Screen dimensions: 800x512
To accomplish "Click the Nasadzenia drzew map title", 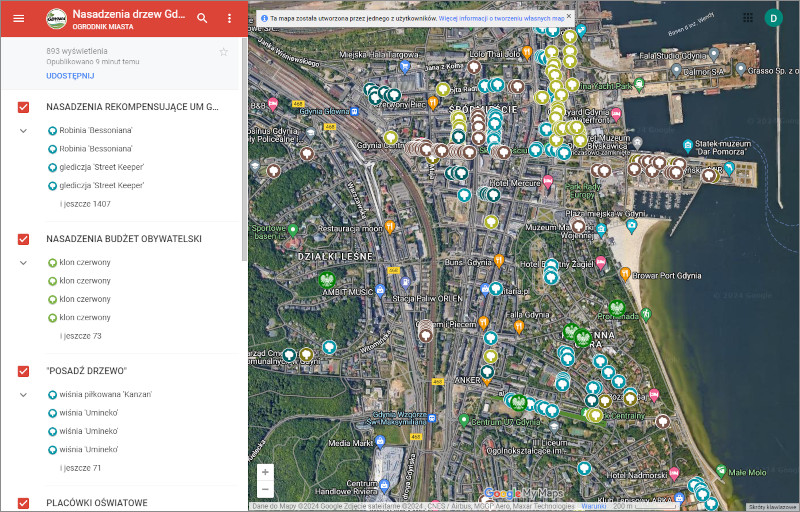I will [129, 14].
